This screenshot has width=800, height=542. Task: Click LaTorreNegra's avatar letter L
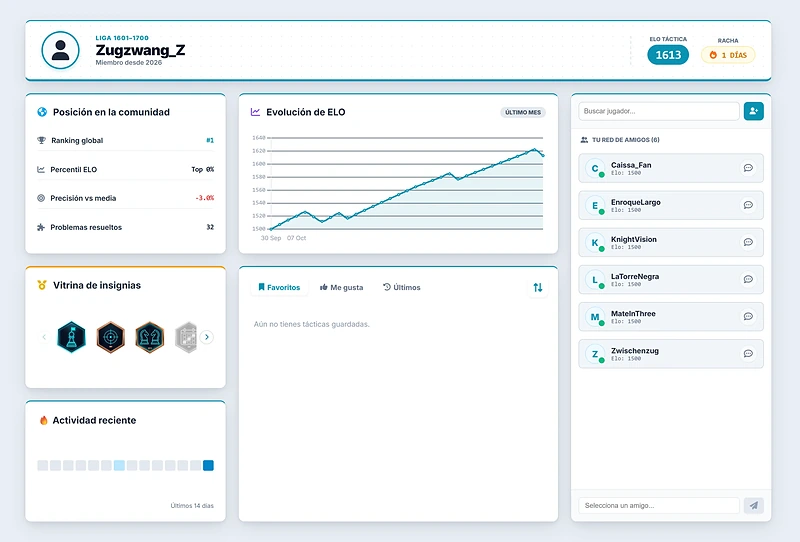coord(595,279)
